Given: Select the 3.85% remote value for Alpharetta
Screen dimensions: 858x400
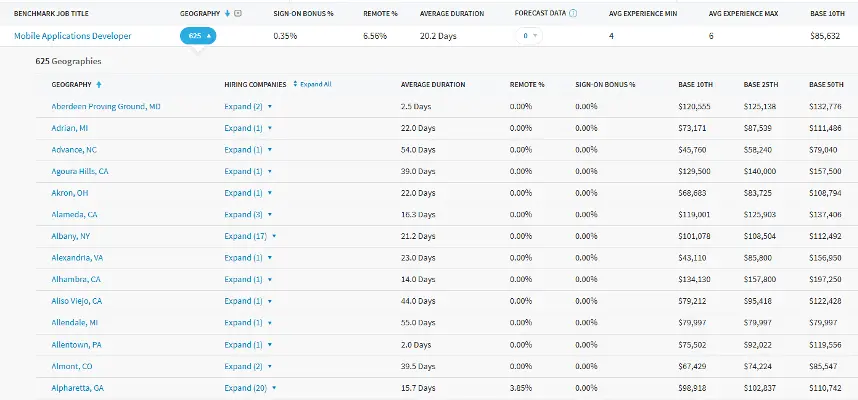Looking at the screenshot, I should pos(520,388).
